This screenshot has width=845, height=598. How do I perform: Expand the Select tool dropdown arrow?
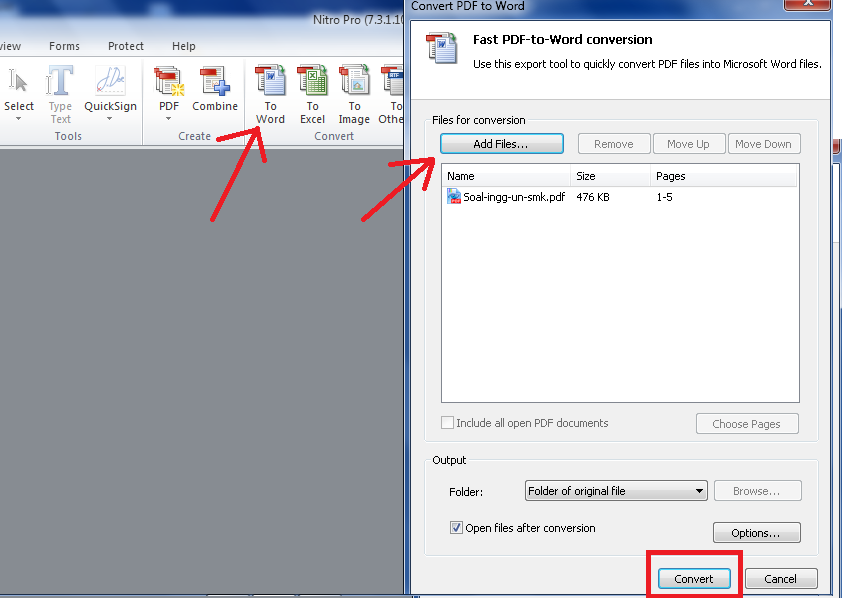(18, 119)
